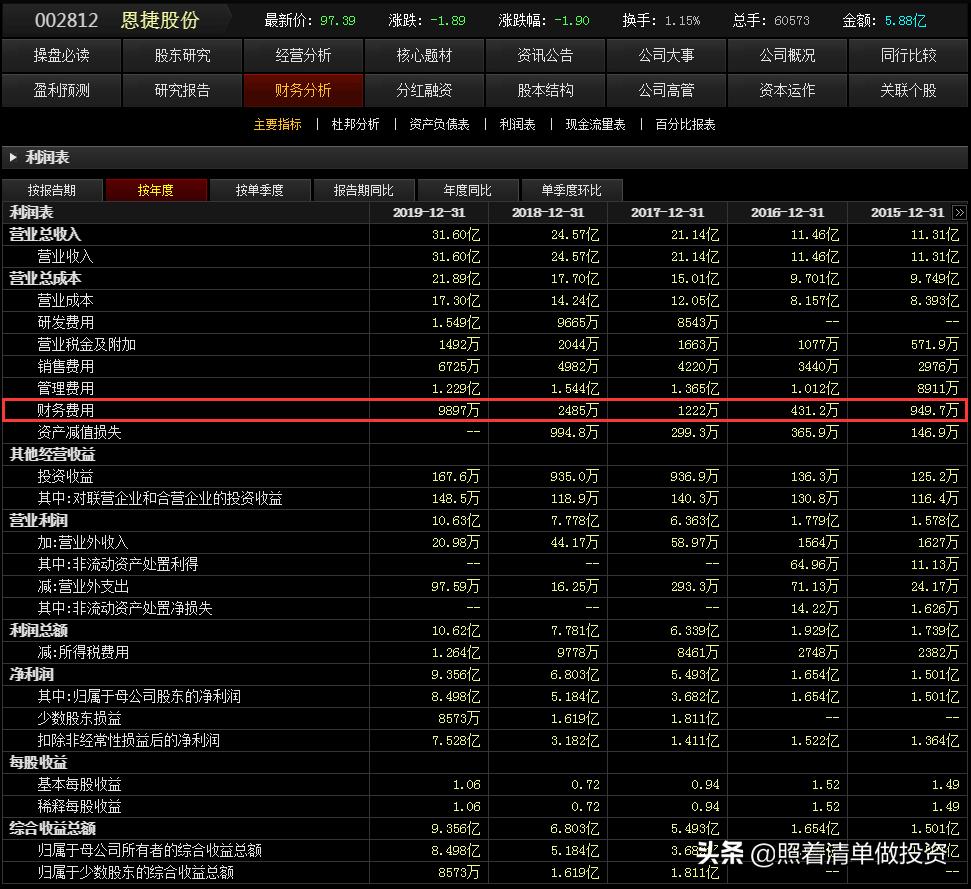
Task: Open the 同行比较 comparison page
Action: point(908,56)
